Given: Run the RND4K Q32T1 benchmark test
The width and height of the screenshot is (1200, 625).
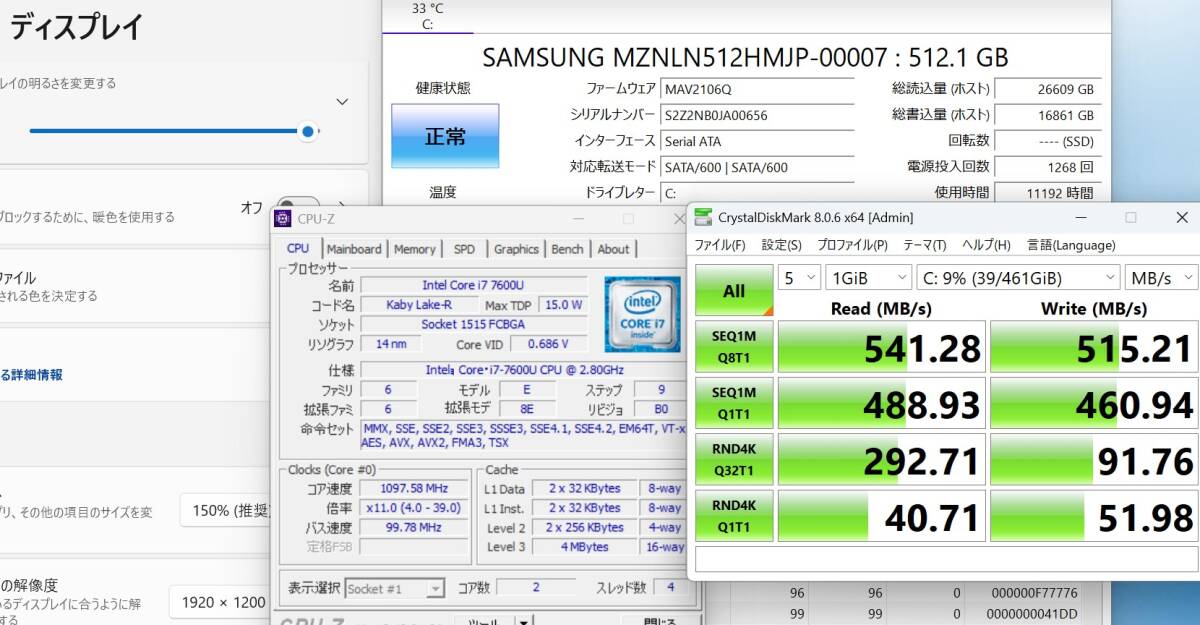Looking at the screenshot, I should [734, 458].
